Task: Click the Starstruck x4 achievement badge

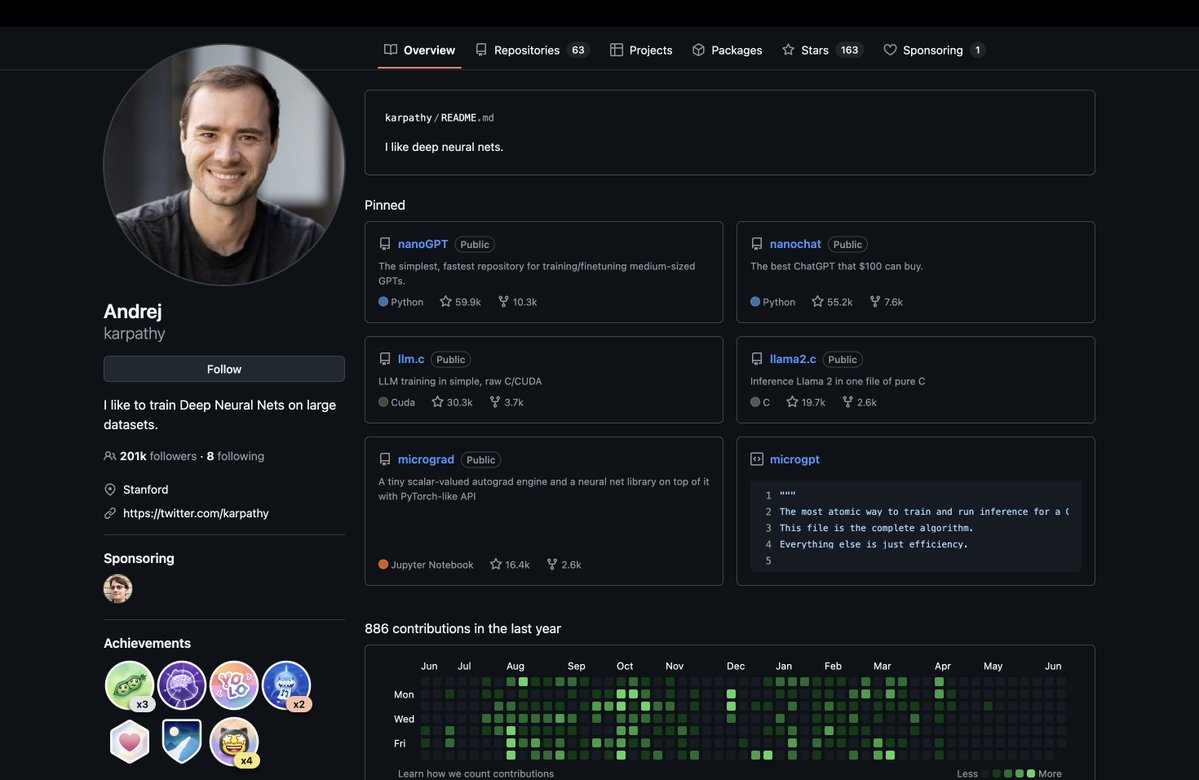Action: (234, 742)
